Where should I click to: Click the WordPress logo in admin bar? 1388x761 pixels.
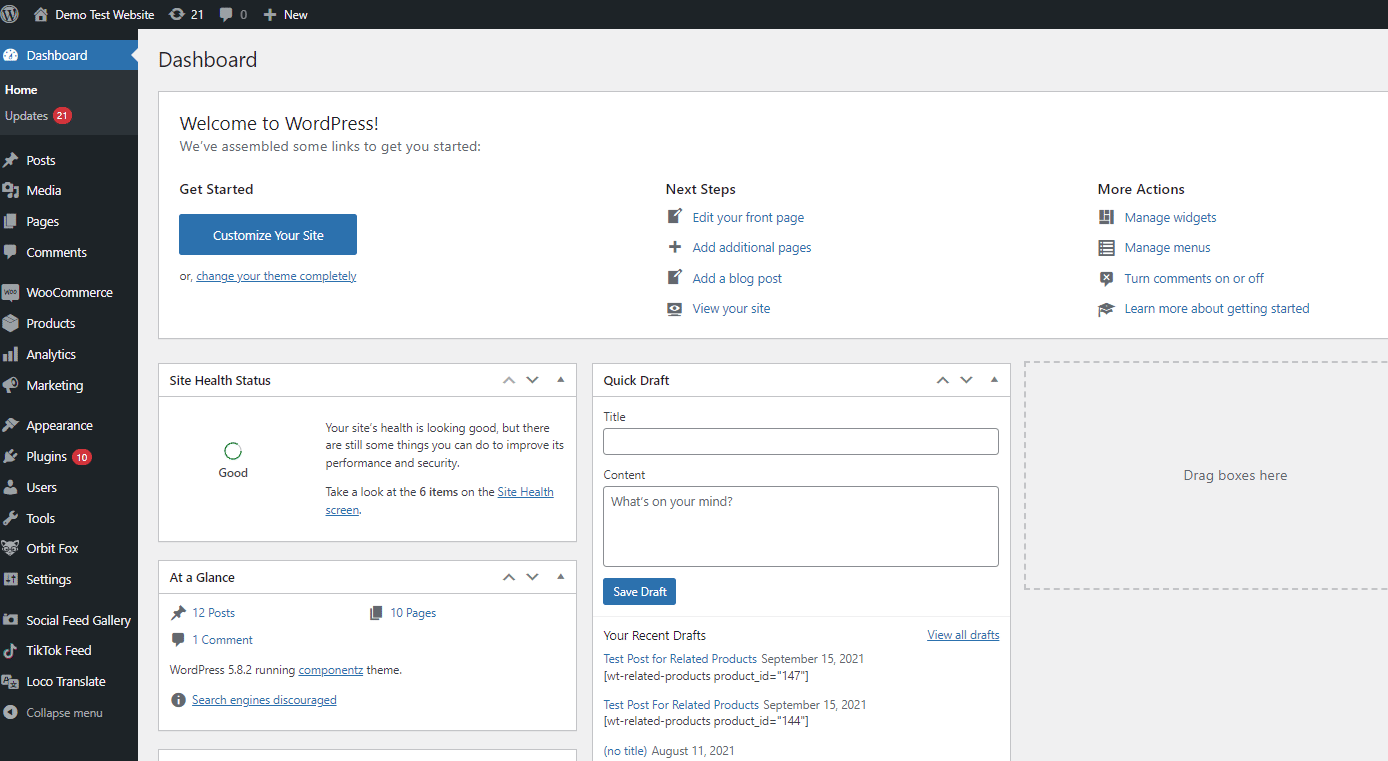pyautogui.click(x=10, y=14)
